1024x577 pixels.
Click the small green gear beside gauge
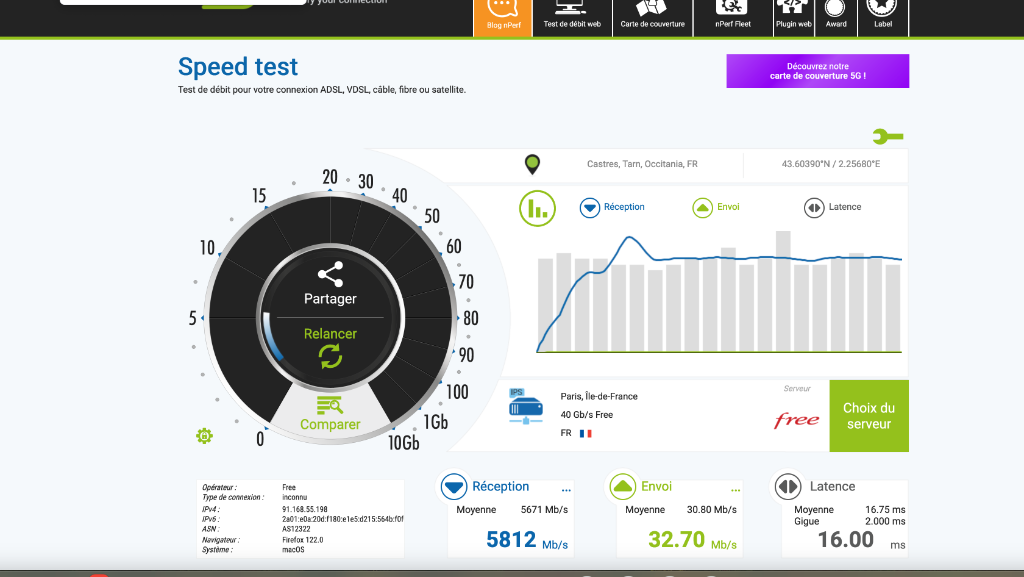pos(204,435)
